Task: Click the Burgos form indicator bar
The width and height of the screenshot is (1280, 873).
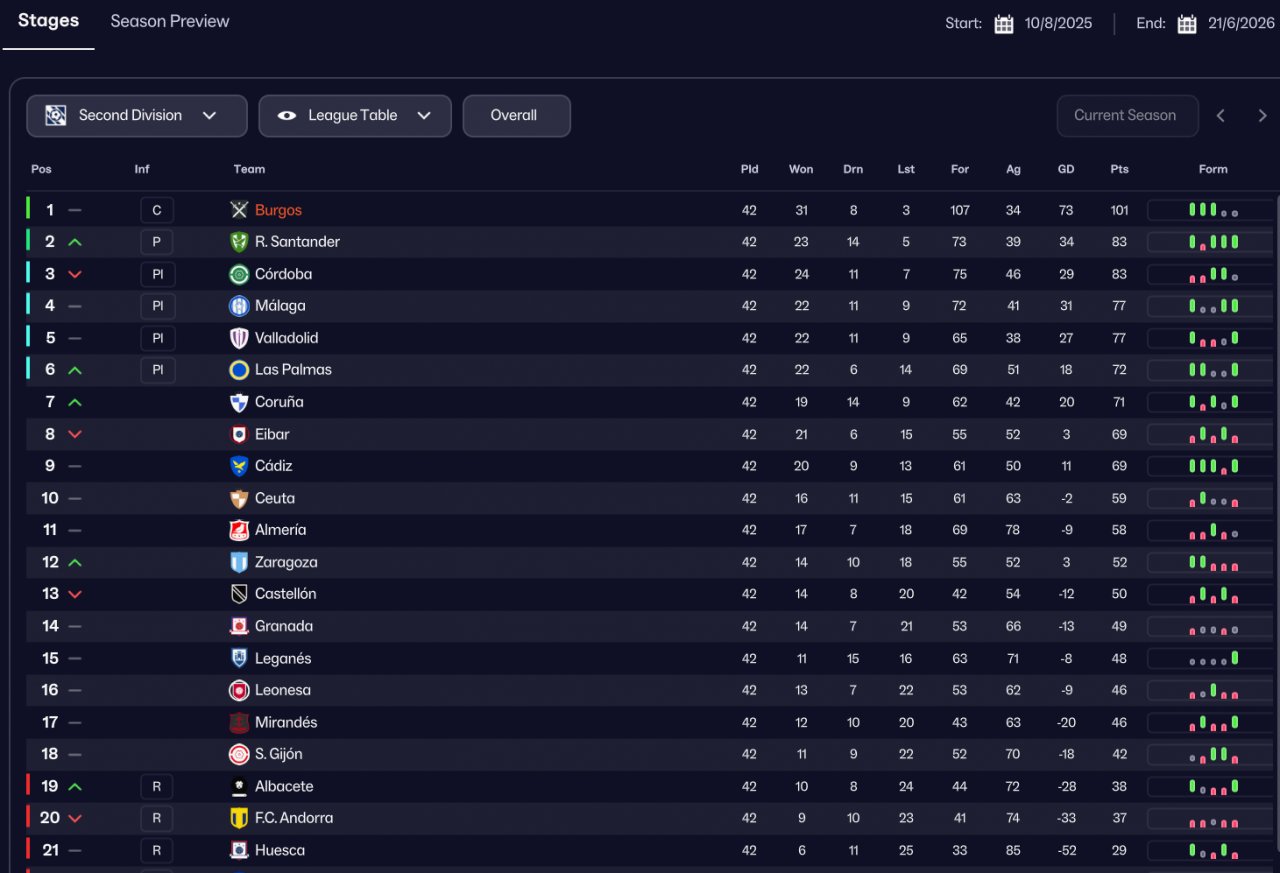Action: click(x=1213, y=210)
